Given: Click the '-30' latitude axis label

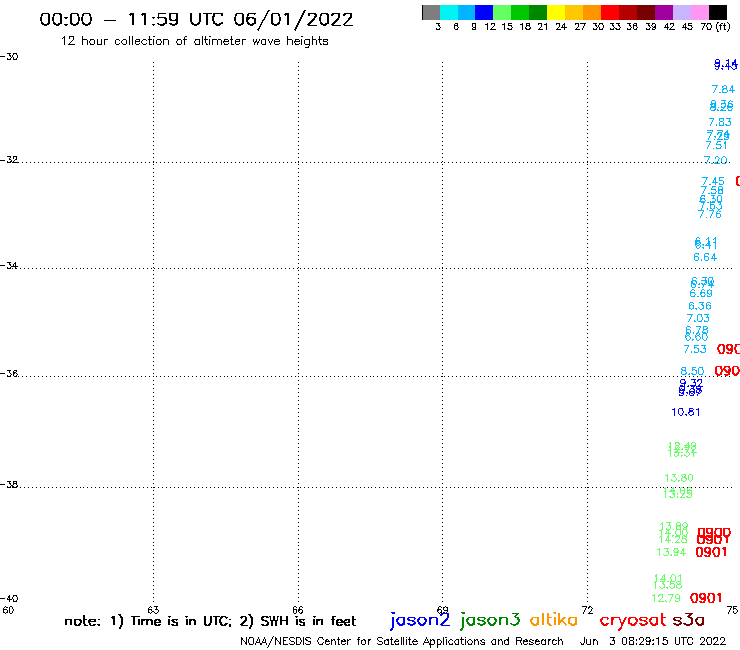Looking at the screenshot, I should tap(9, 57).
